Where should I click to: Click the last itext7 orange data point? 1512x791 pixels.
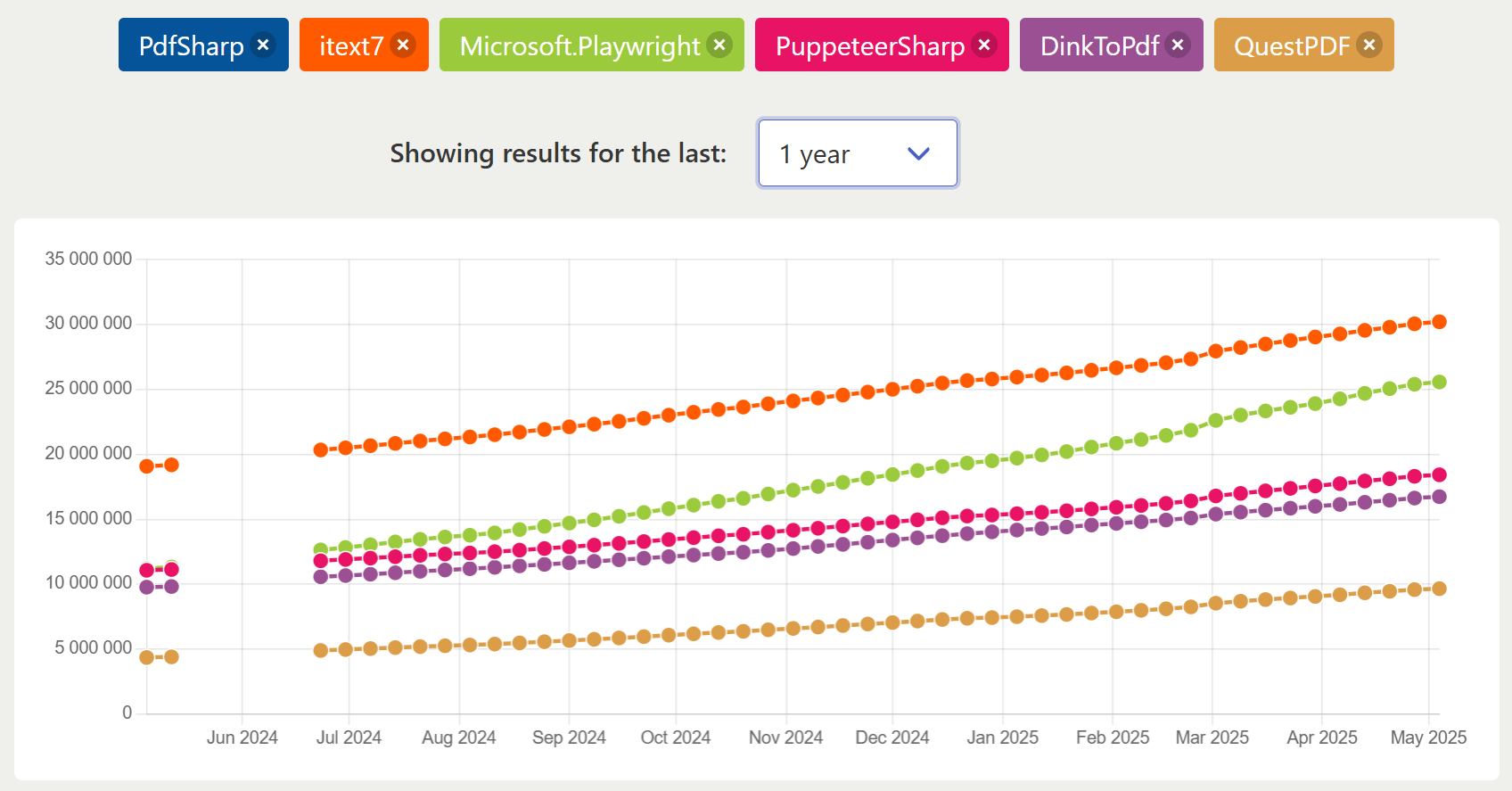pyautogui.click(x=1439, y=322)
